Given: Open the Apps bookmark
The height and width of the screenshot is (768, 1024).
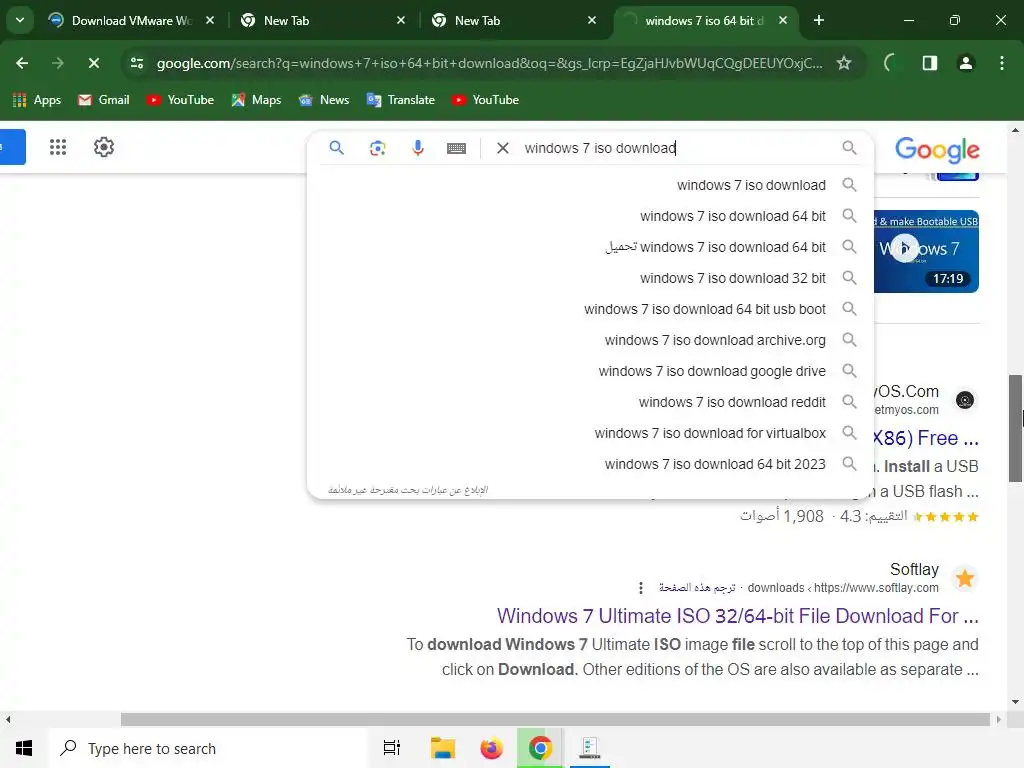Looking at the screenshot, I should tap(37, 100).
